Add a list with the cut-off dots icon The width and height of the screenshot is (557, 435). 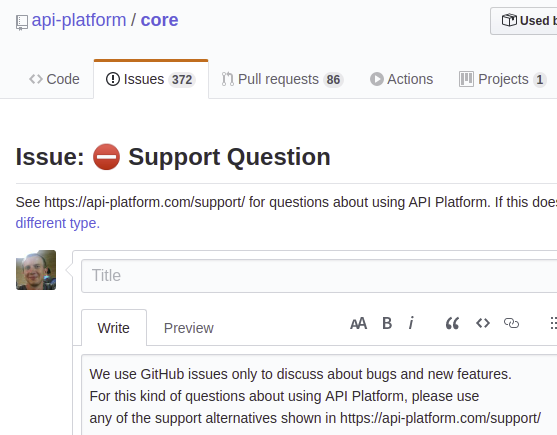(x=553, y=323)
